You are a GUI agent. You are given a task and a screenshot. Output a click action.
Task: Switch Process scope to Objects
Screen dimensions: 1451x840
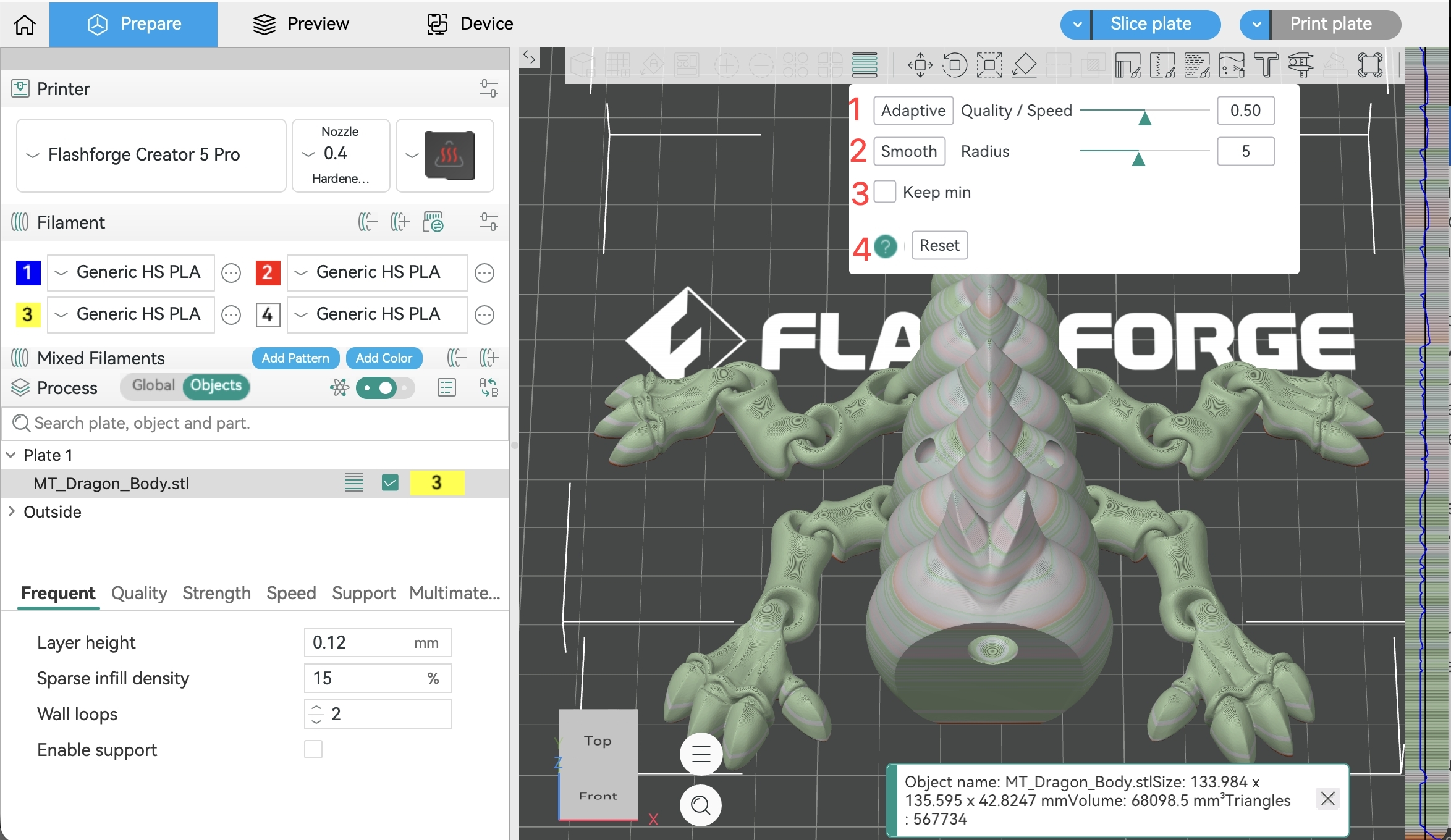pyautogui.click(x=216, y=386)
